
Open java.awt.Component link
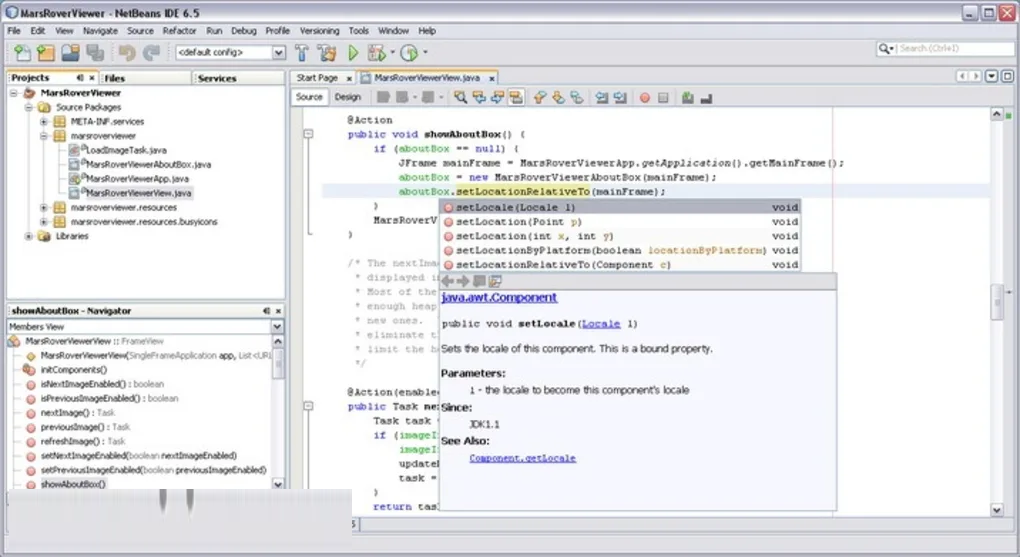coord(499,297)
